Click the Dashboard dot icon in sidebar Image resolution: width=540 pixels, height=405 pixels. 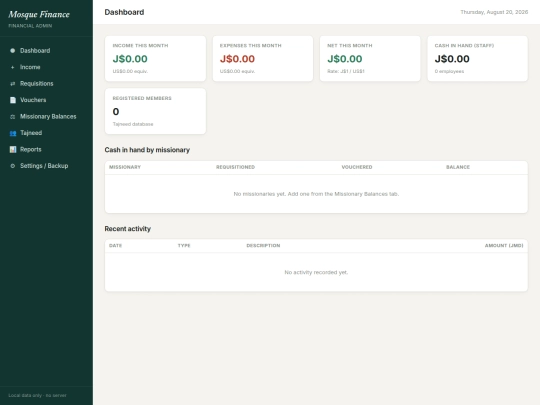[13, 51]
